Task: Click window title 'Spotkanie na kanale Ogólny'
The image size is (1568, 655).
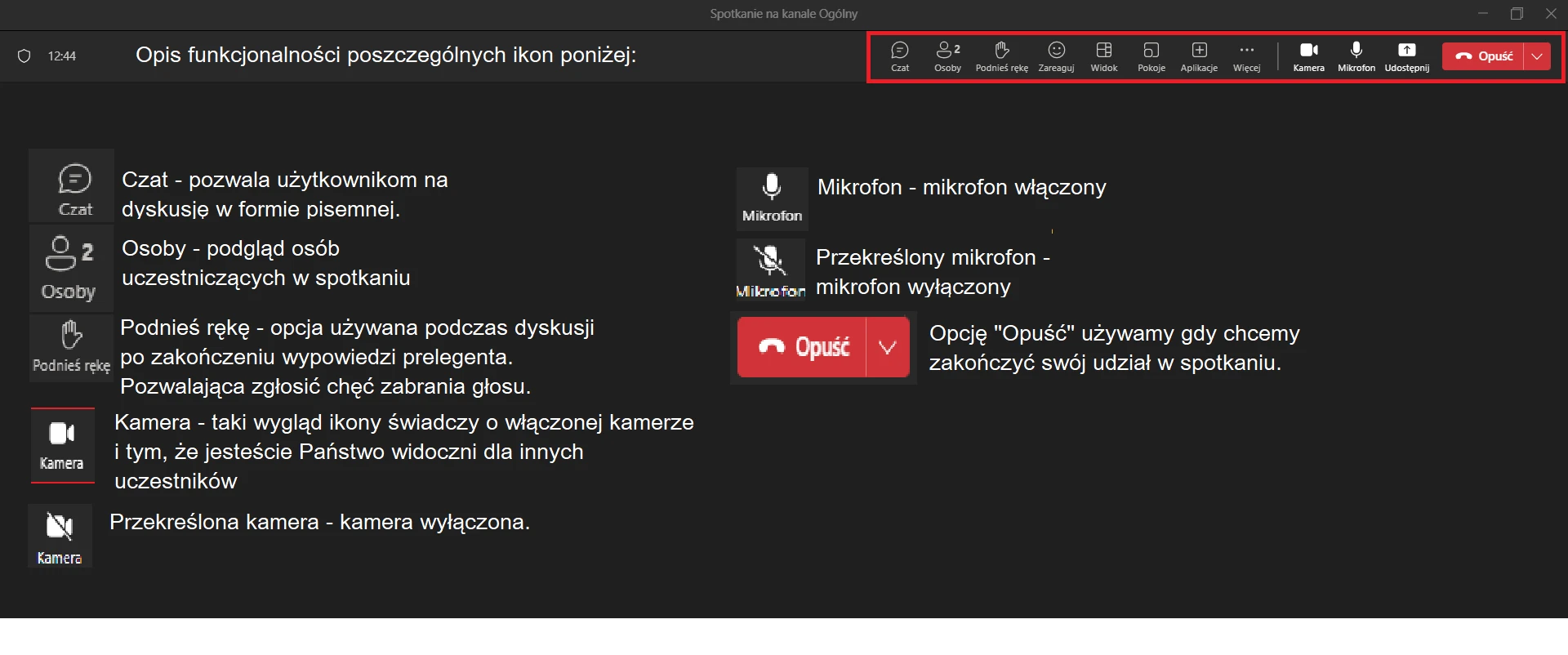Action: pos(783,14)
